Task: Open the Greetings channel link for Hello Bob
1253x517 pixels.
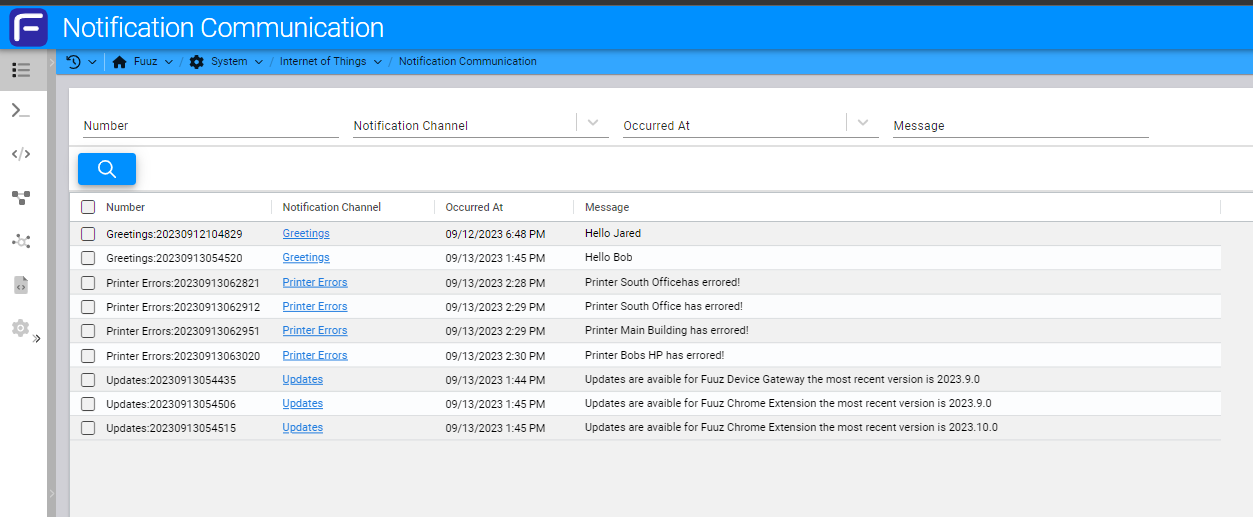Action: click(305, 258)
